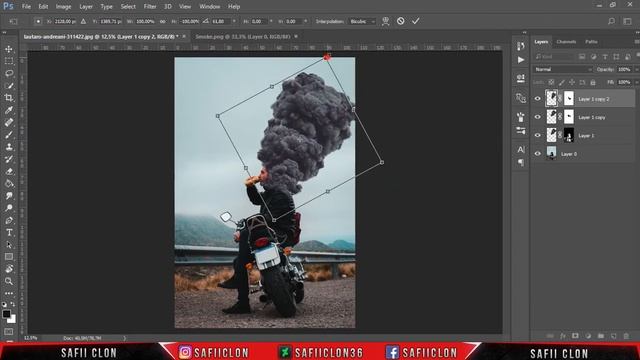Open the File menu
Image resolution: width=640 pixels, height=360 pixels.
coord(26,7)
